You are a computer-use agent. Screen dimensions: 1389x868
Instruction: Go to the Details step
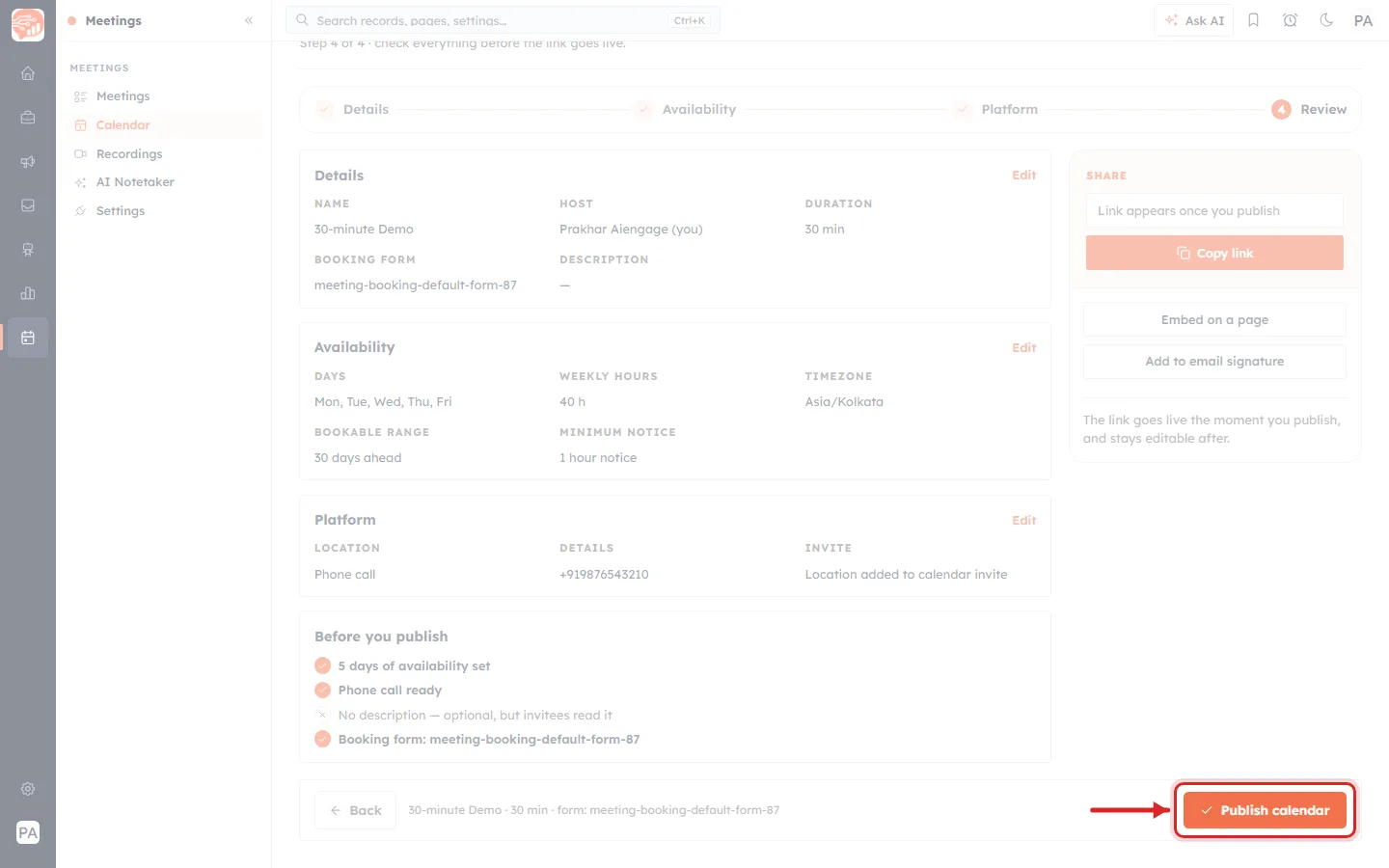tap(353, 110)
